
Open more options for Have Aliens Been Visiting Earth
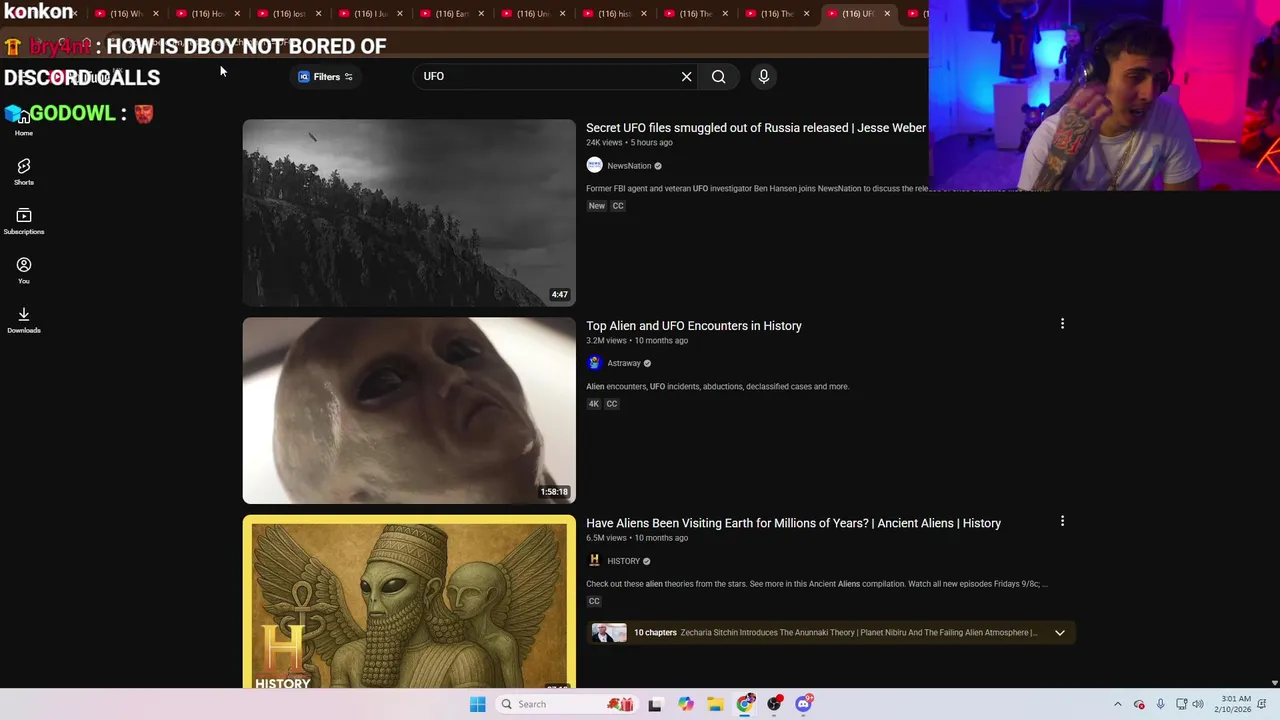1062,521
